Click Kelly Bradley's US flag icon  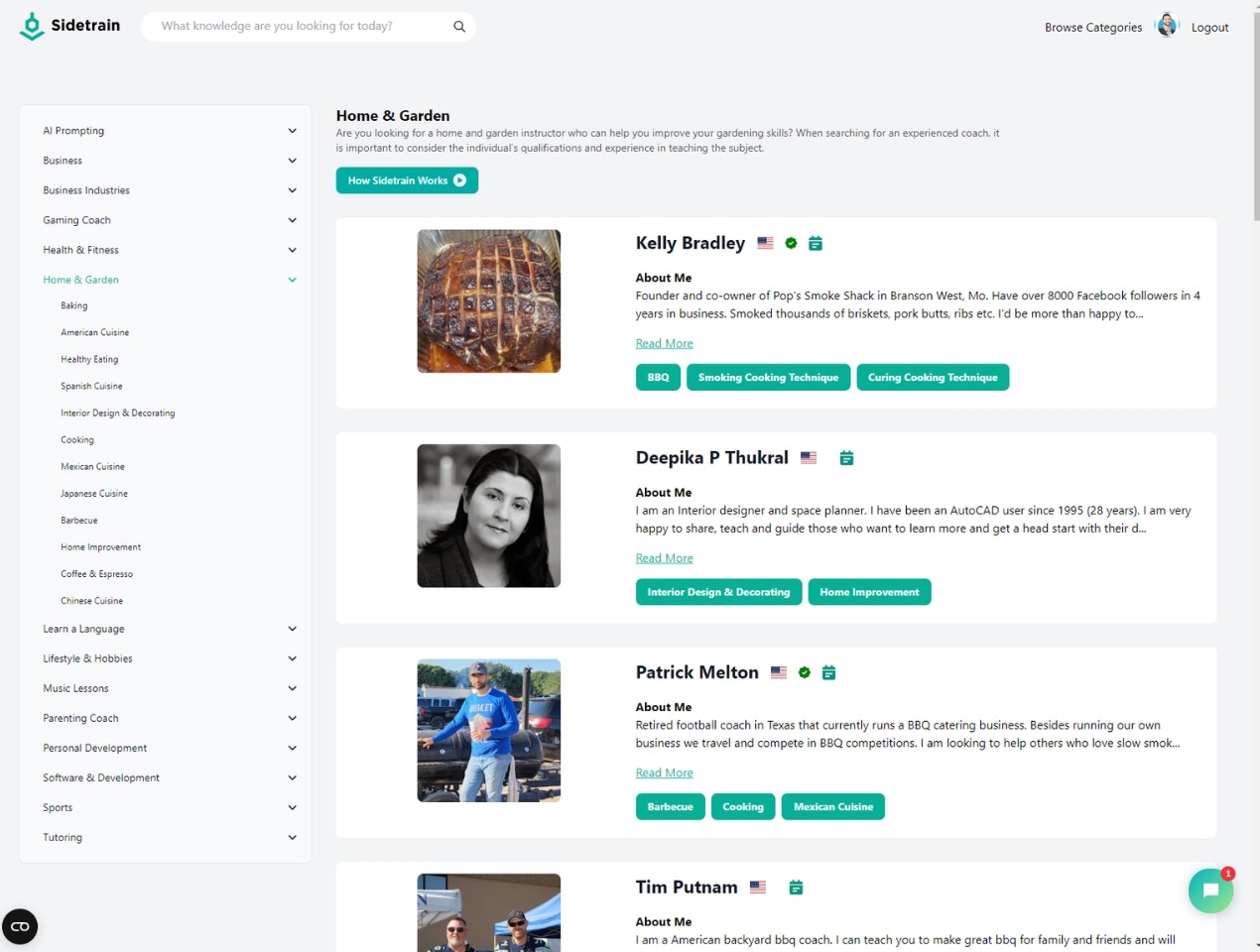(x=765, y=243)
